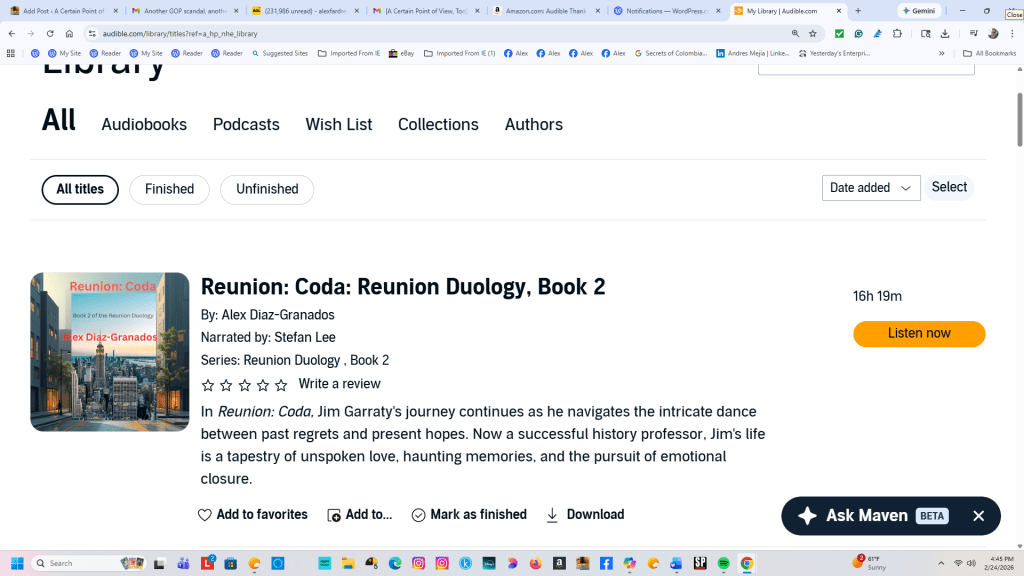Screen dimensions: 1024x576
Task: Click the Add to... collection icon
Action: [334, 515]
